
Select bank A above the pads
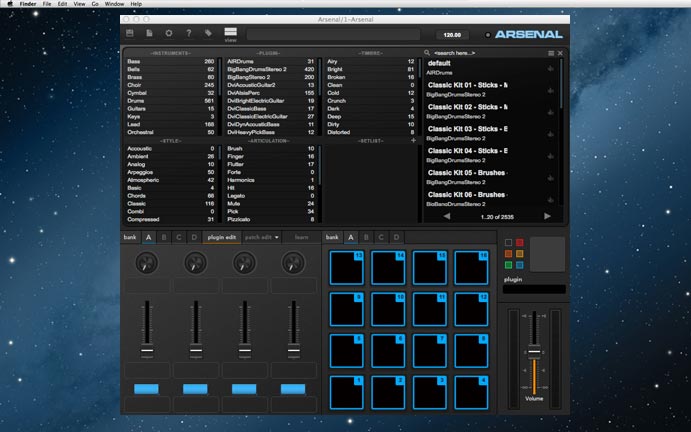(351, 237)
